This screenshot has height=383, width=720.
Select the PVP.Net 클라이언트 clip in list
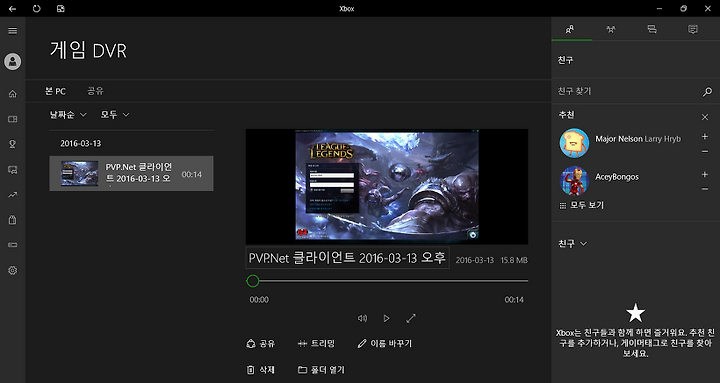131,174
